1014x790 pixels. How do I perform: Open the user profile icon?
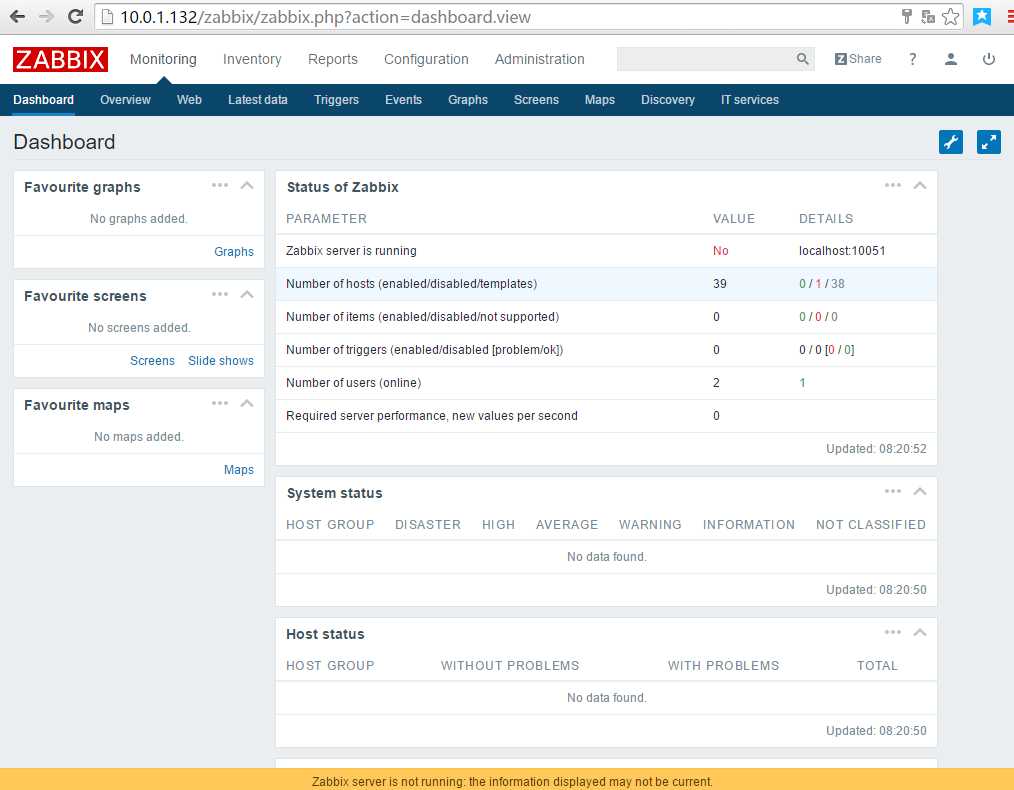click(951, 59)
